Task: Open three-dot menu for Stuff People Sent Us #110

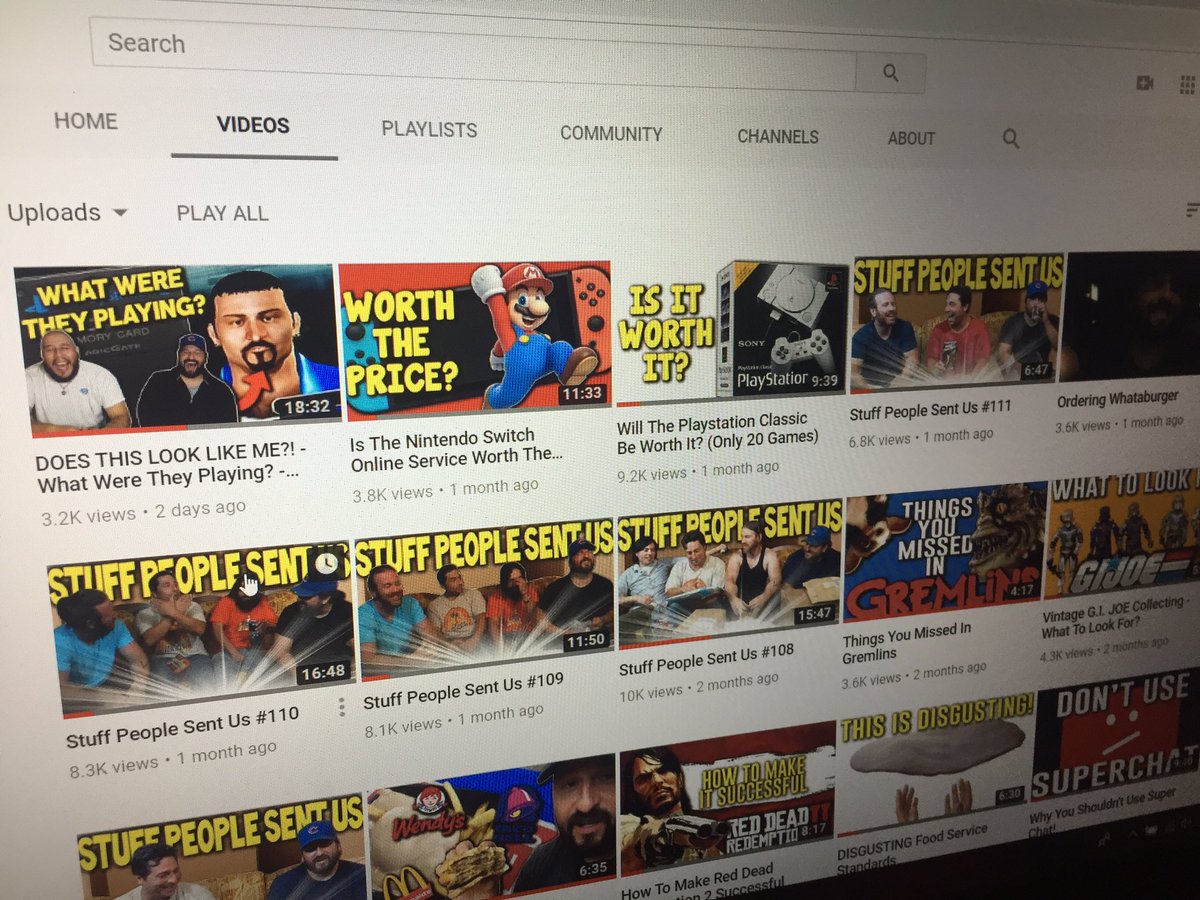Action: 341,707
